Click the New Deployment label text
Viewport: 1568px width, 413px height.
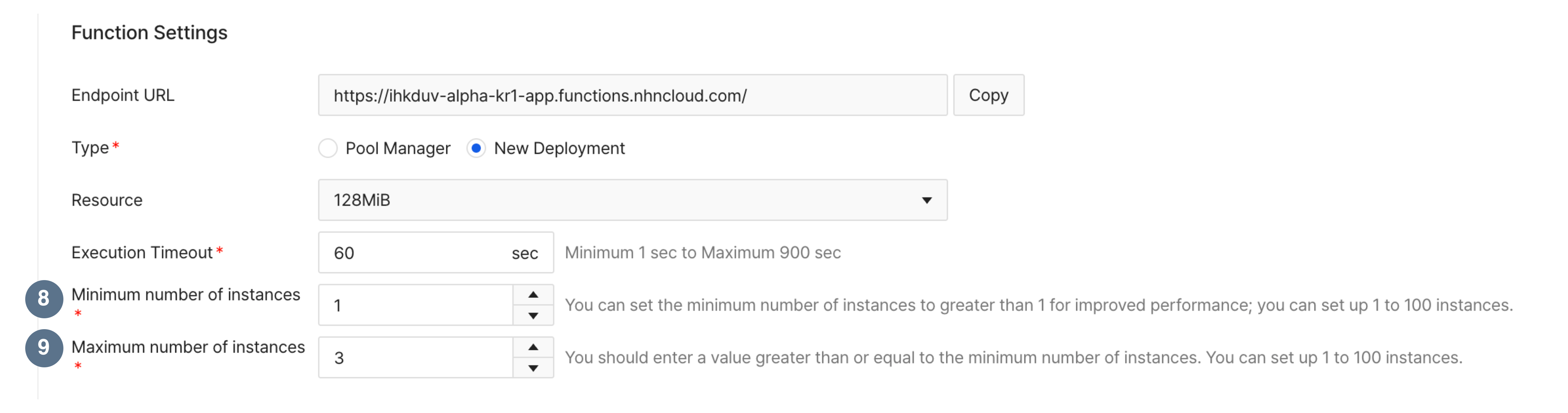point(559,149)
